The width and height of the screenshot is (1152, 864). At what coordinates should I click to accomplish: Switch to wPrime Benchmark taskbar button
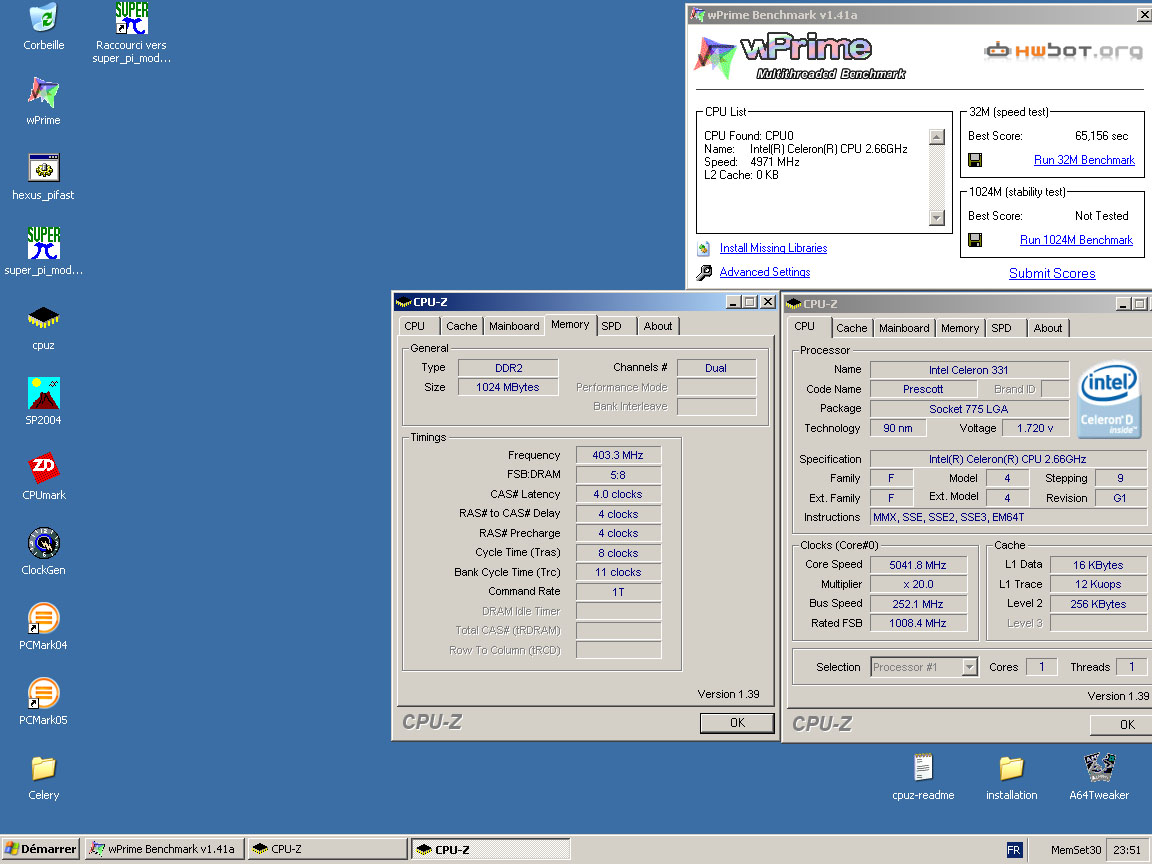(164, 849)
